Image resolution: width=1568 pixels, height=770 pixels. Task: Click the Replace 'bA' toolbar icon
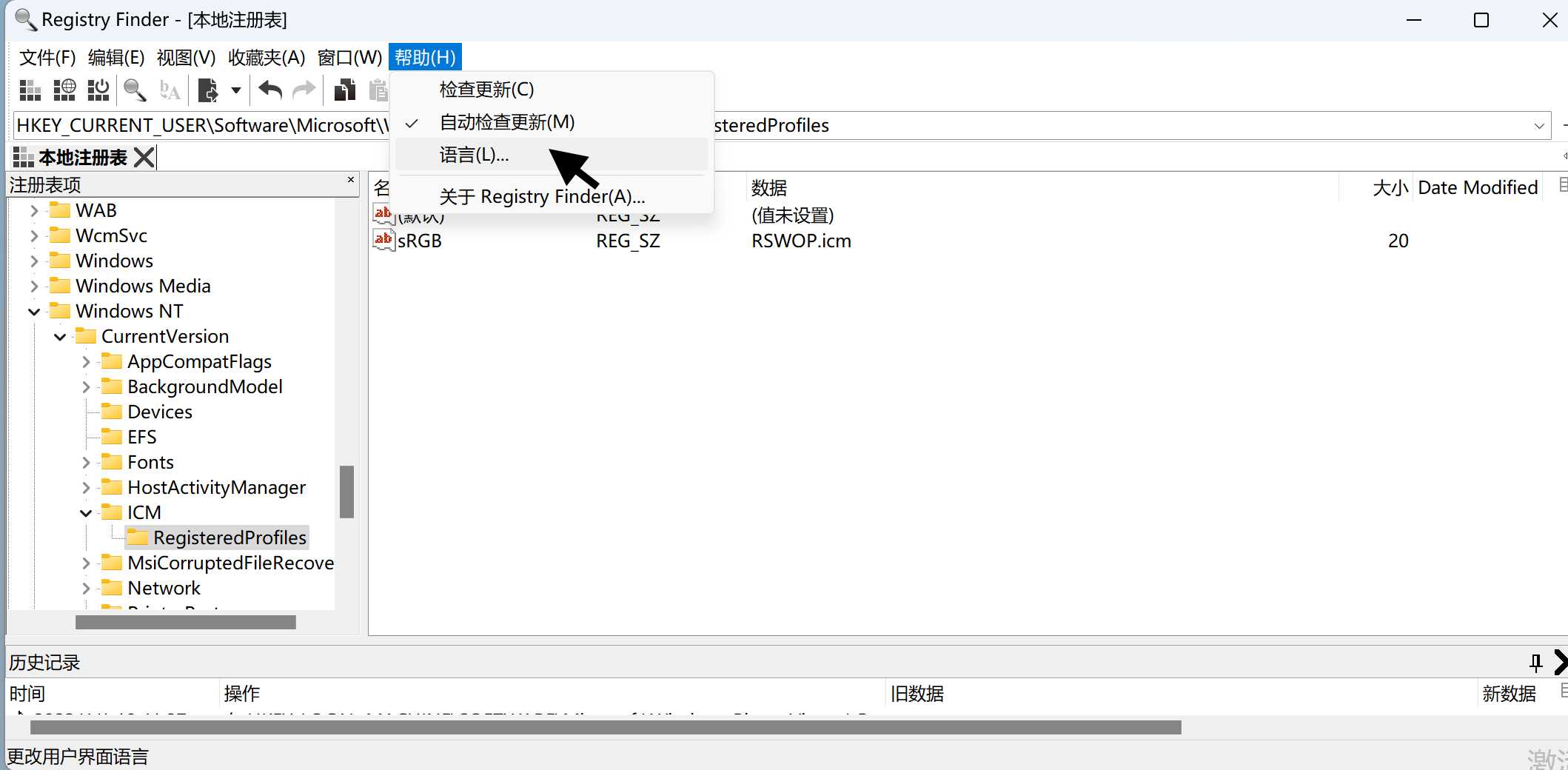point(170,90)
